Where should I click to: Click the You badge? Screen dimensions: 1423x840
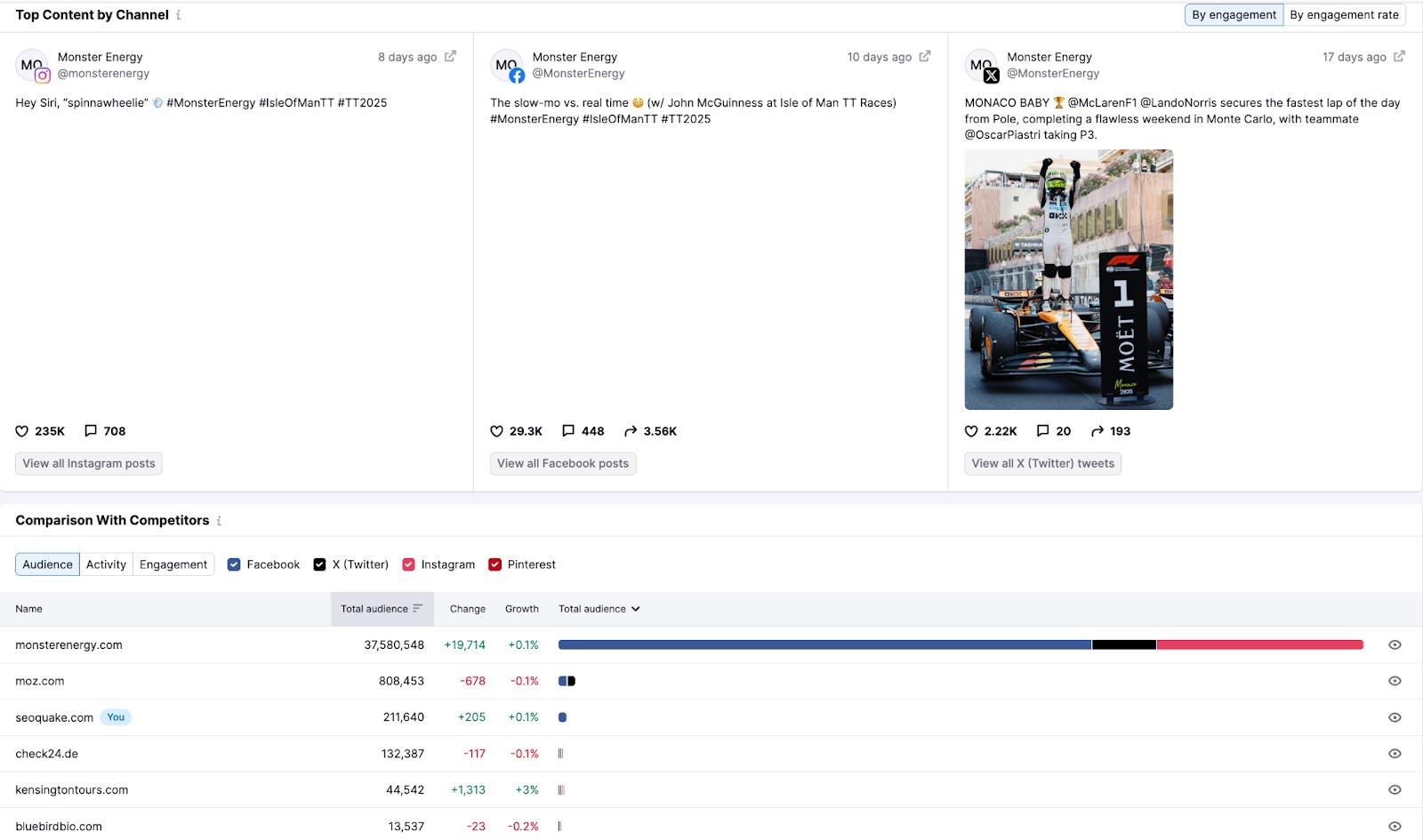pos(116,717)
